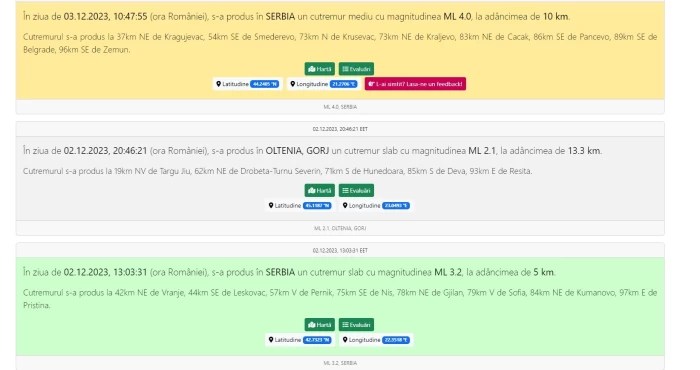Click distance text '37km NE de Kragujevac'
700x370 pixels.
pos(159,37)
